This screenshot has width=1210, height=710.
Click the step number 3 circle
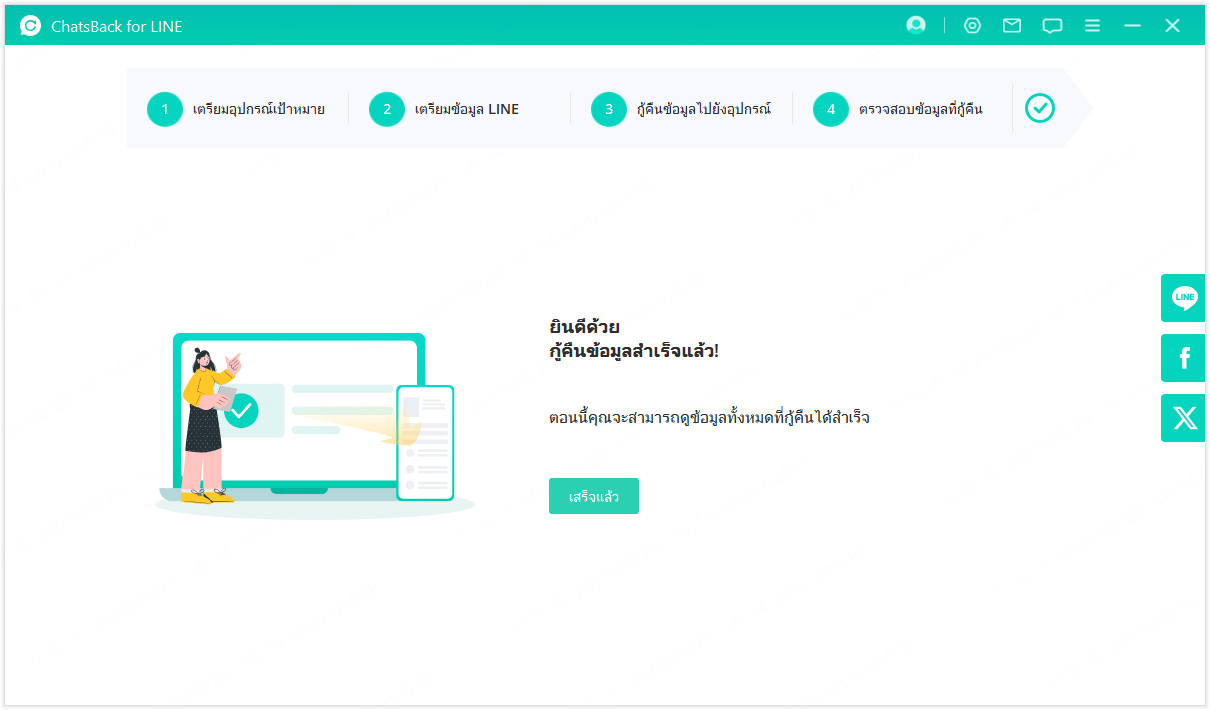coord(609,109)
